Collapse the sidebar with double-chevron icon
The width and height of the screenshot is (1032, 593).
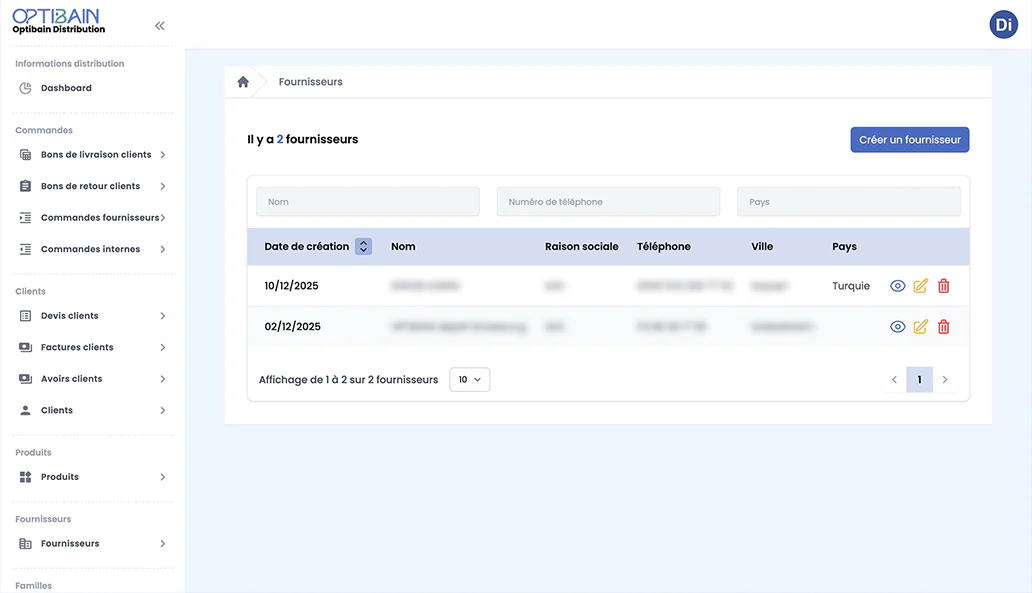pyautogui.click(x=160, y=26)
